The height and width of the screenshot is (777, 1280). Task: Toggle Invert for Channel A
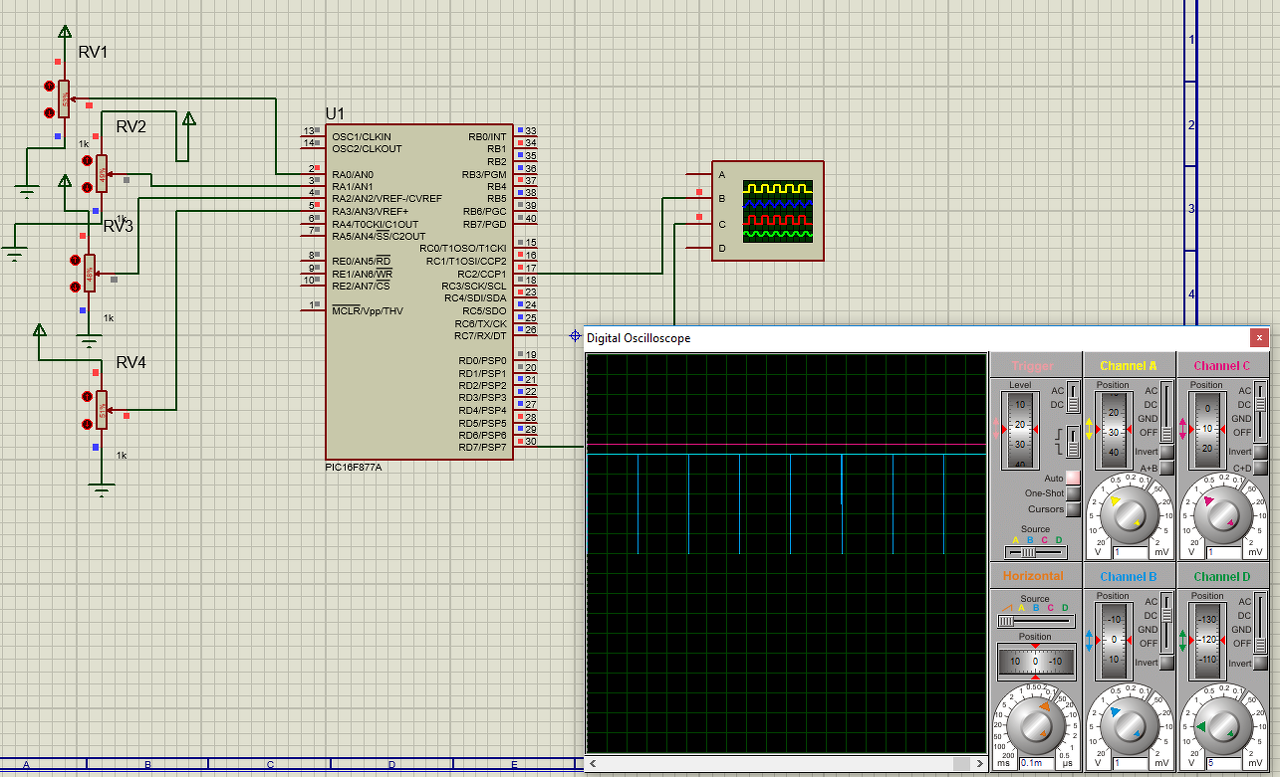1166,452
